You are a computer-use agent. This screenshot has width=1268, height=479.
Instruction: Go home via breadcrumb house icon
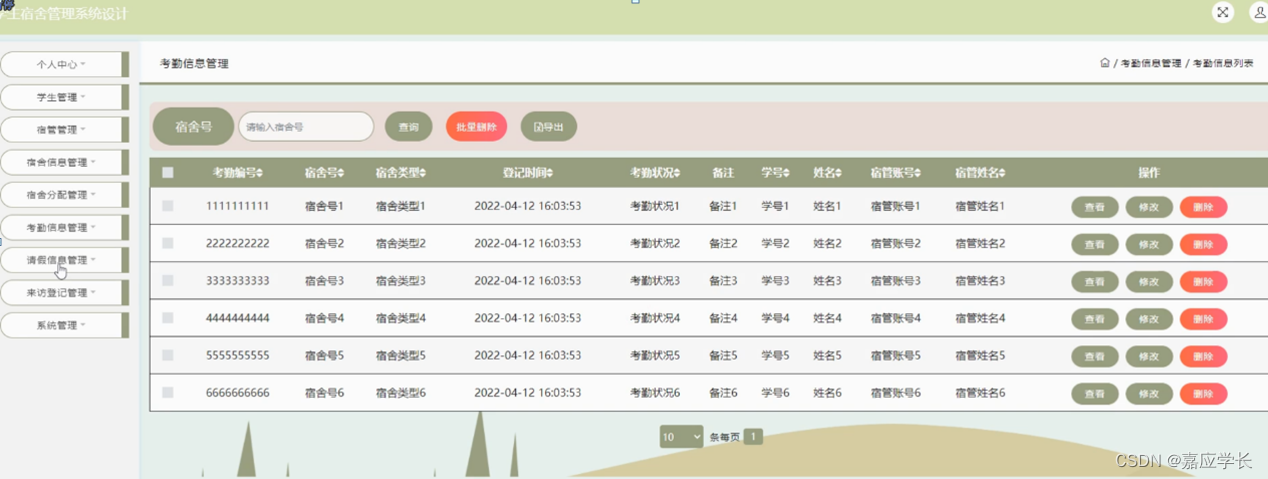tap(1104, 63)
